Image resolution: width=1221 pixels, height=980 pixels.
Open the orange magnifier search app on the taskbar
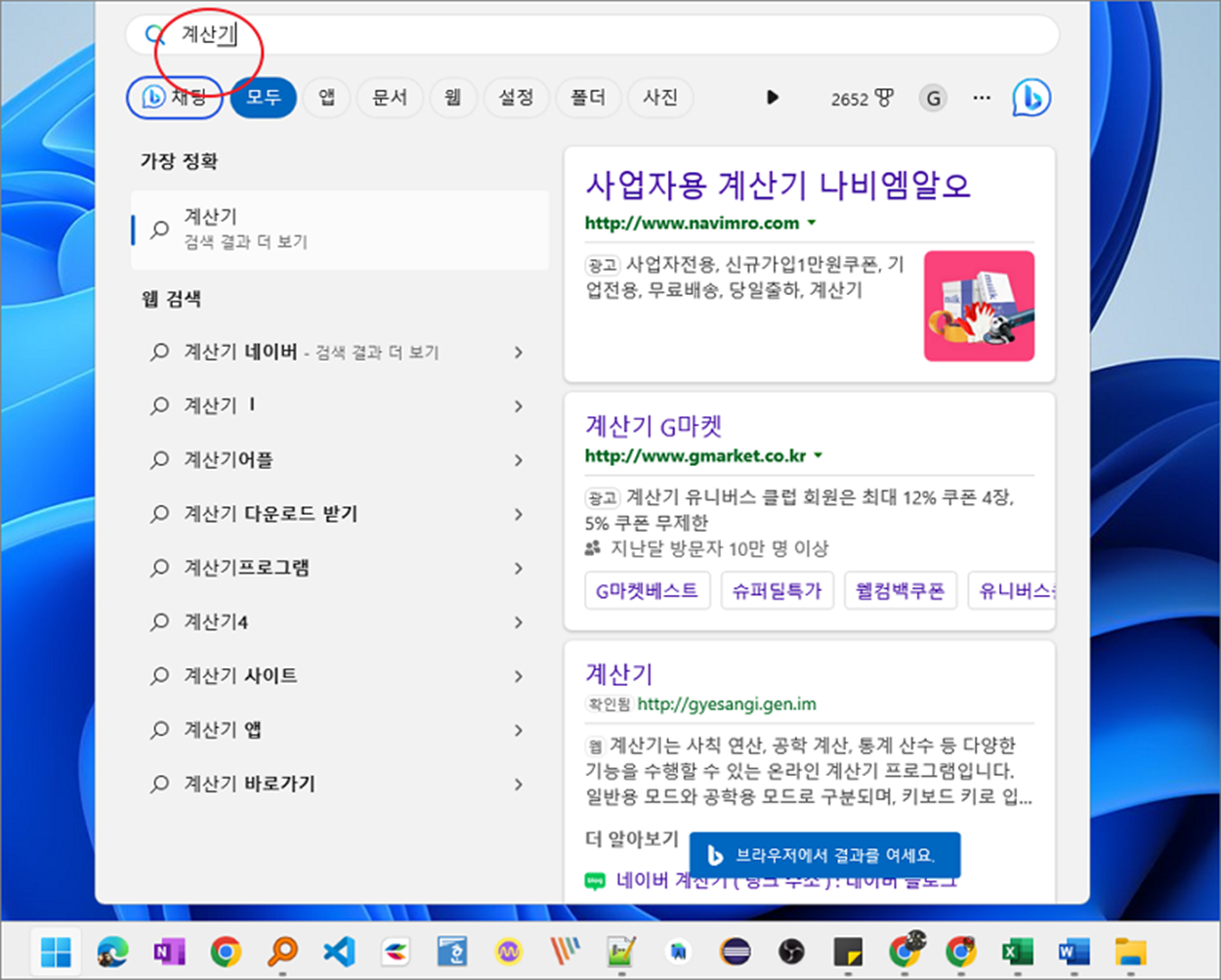point(282,951)
